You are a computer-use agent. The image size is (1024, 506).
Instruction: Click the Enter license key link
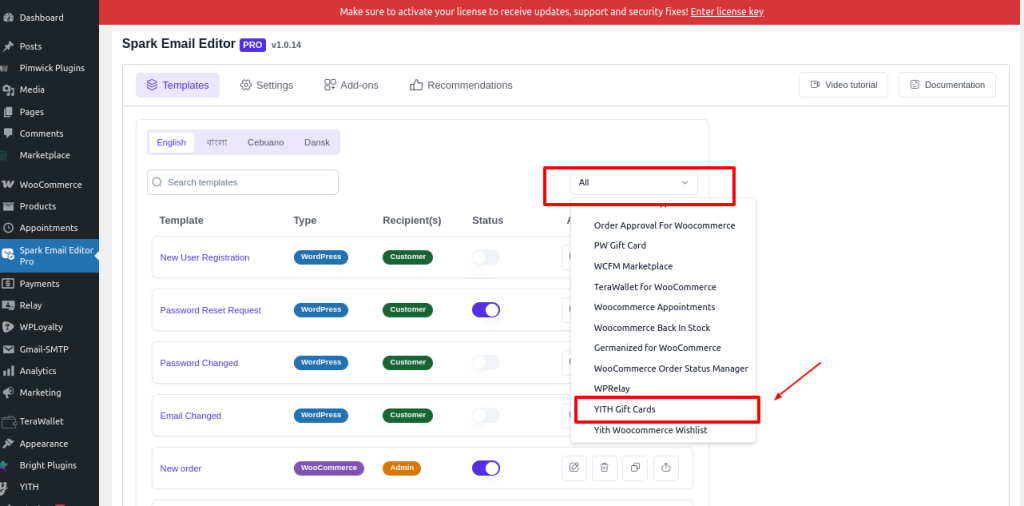point(727,12)
